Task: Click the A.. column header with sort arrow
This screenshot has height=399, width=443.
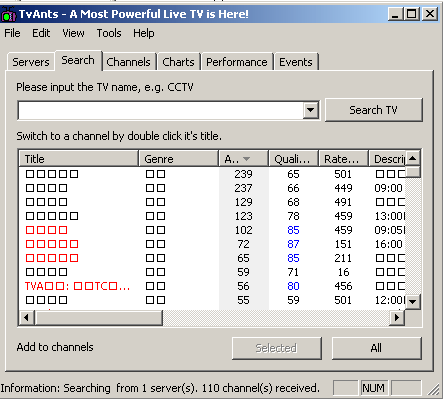Action: point(244,159)
